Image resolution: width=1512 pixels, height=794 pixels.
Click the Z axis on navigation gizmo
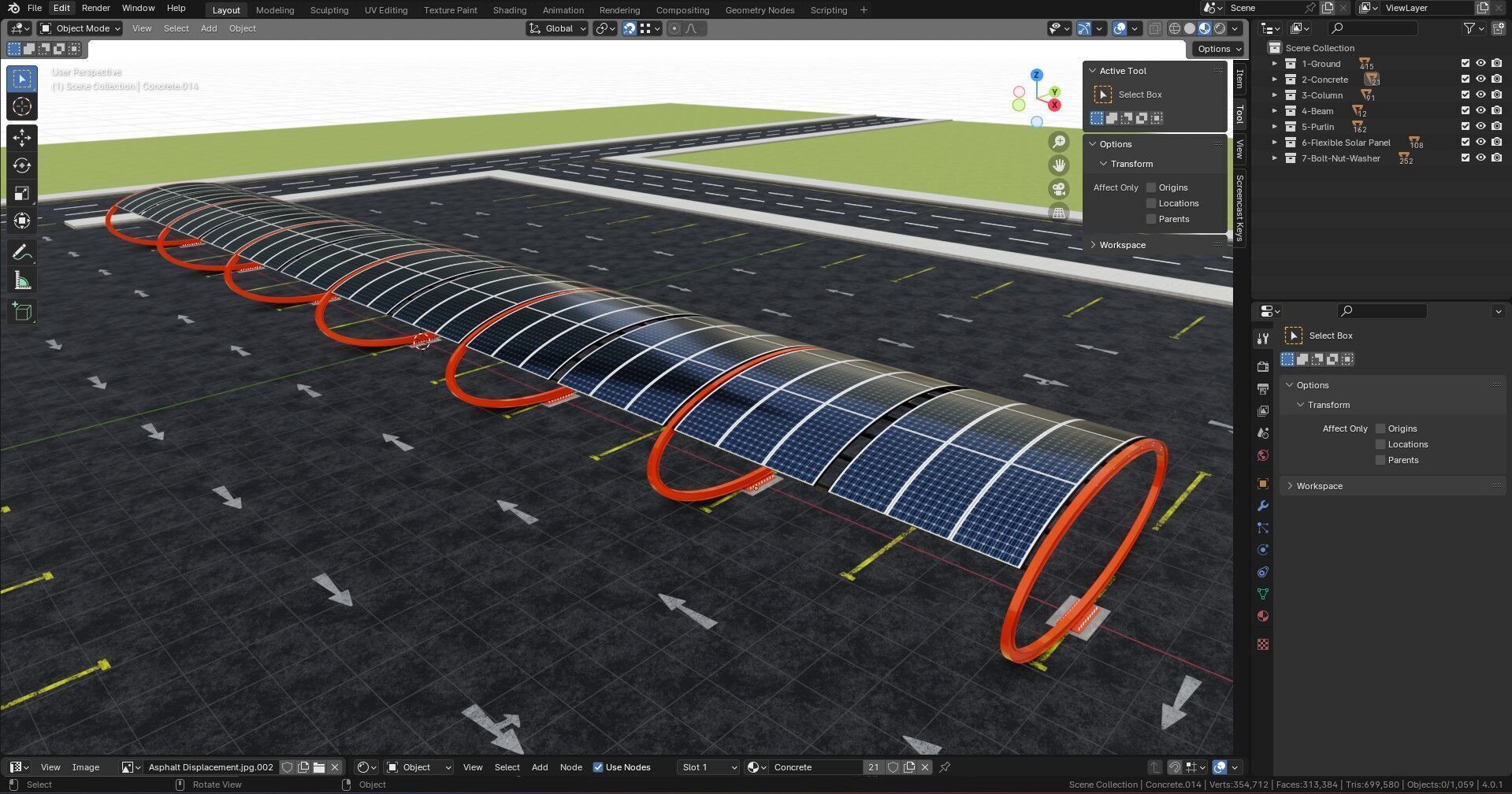pyautogui.click(x=1037, y=75)
